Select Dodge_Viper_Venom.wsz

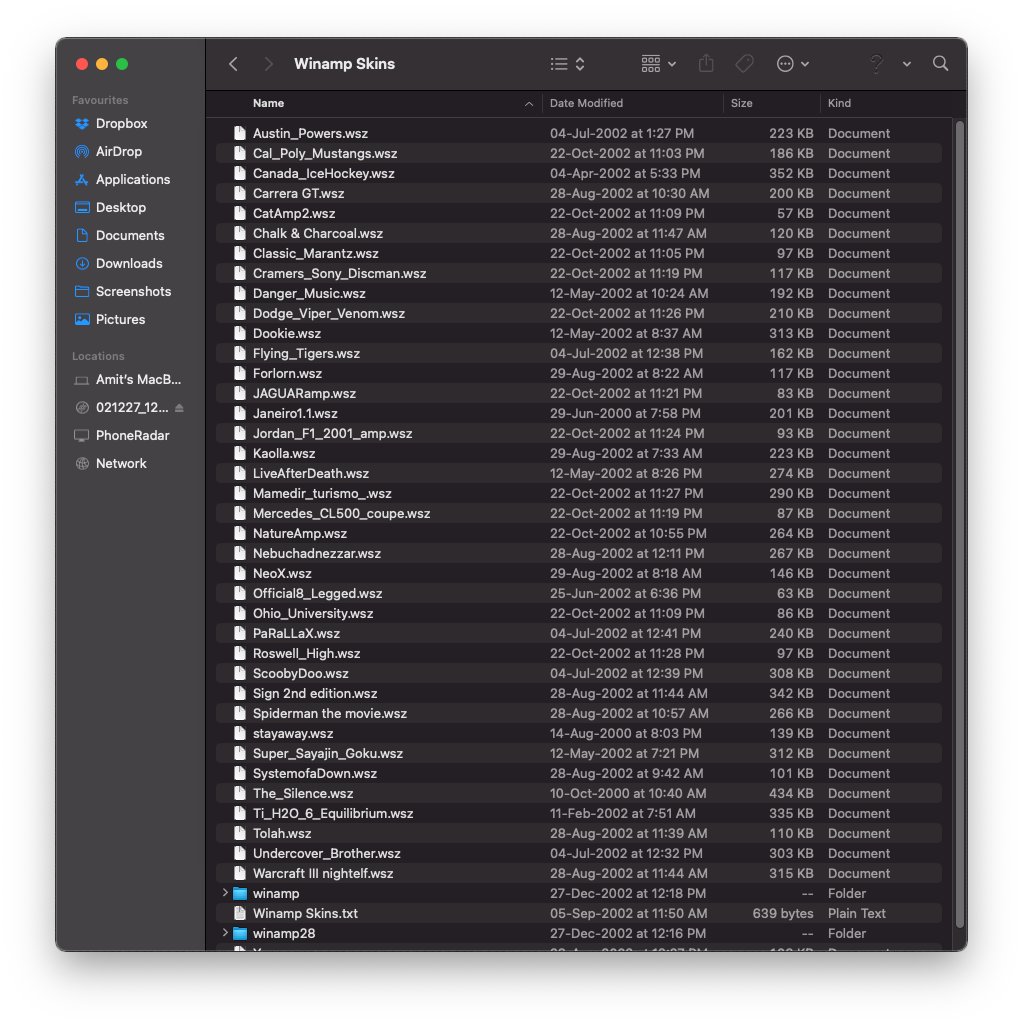[579, 313]
